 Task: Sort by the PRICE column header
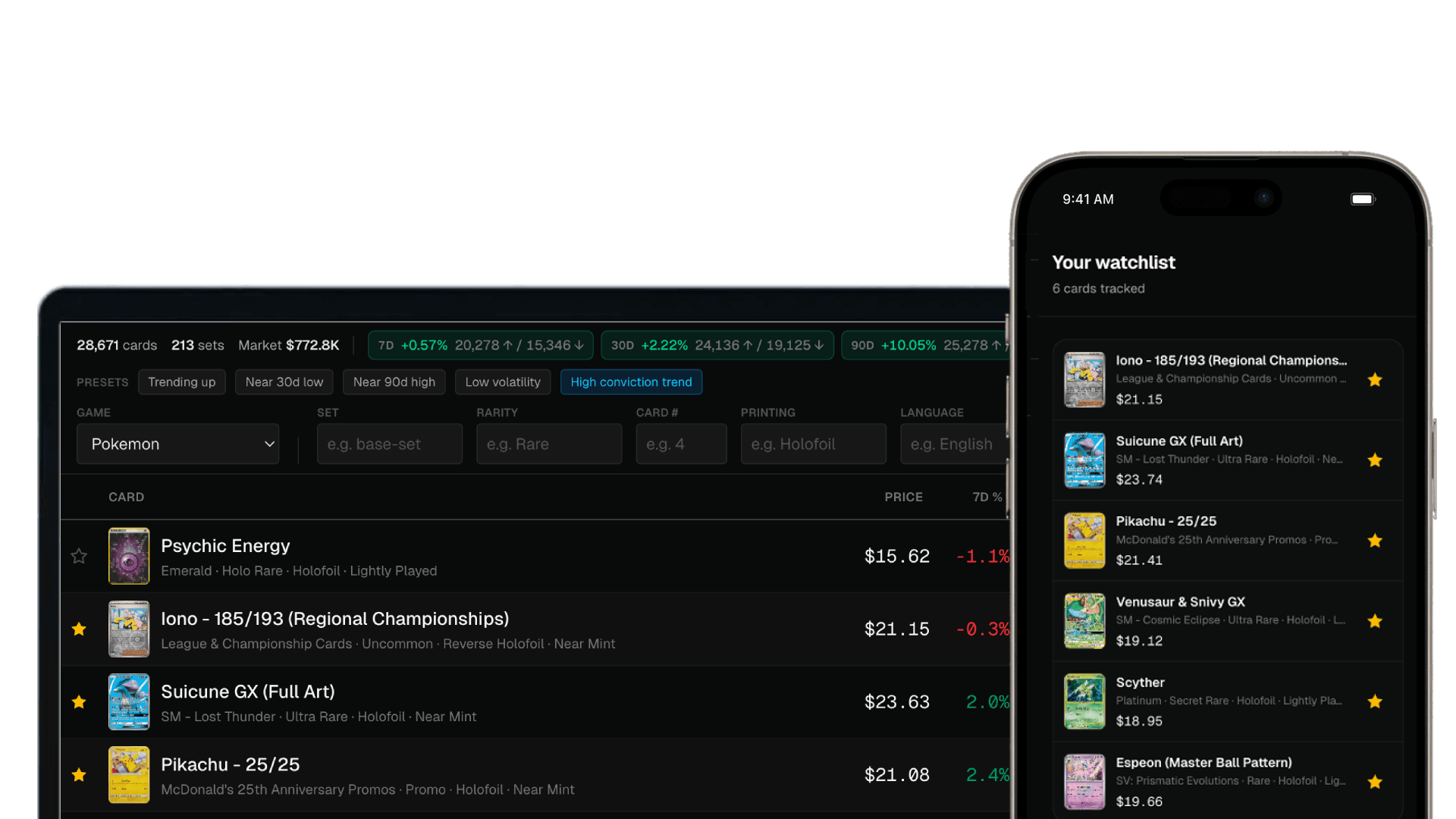click(x=903, y=497)
